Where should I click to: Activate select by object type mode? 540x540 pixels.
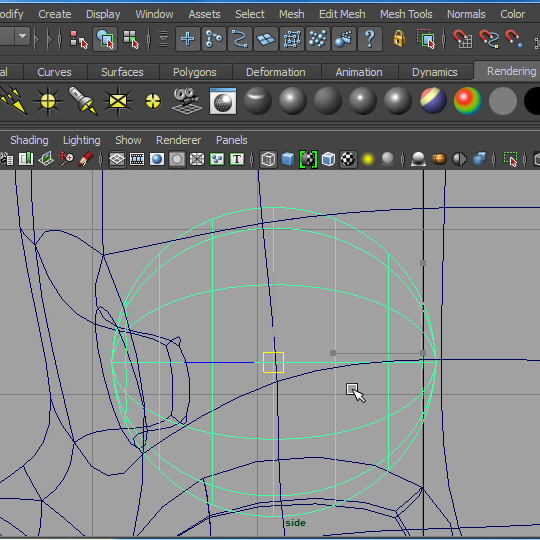point(105,39)
